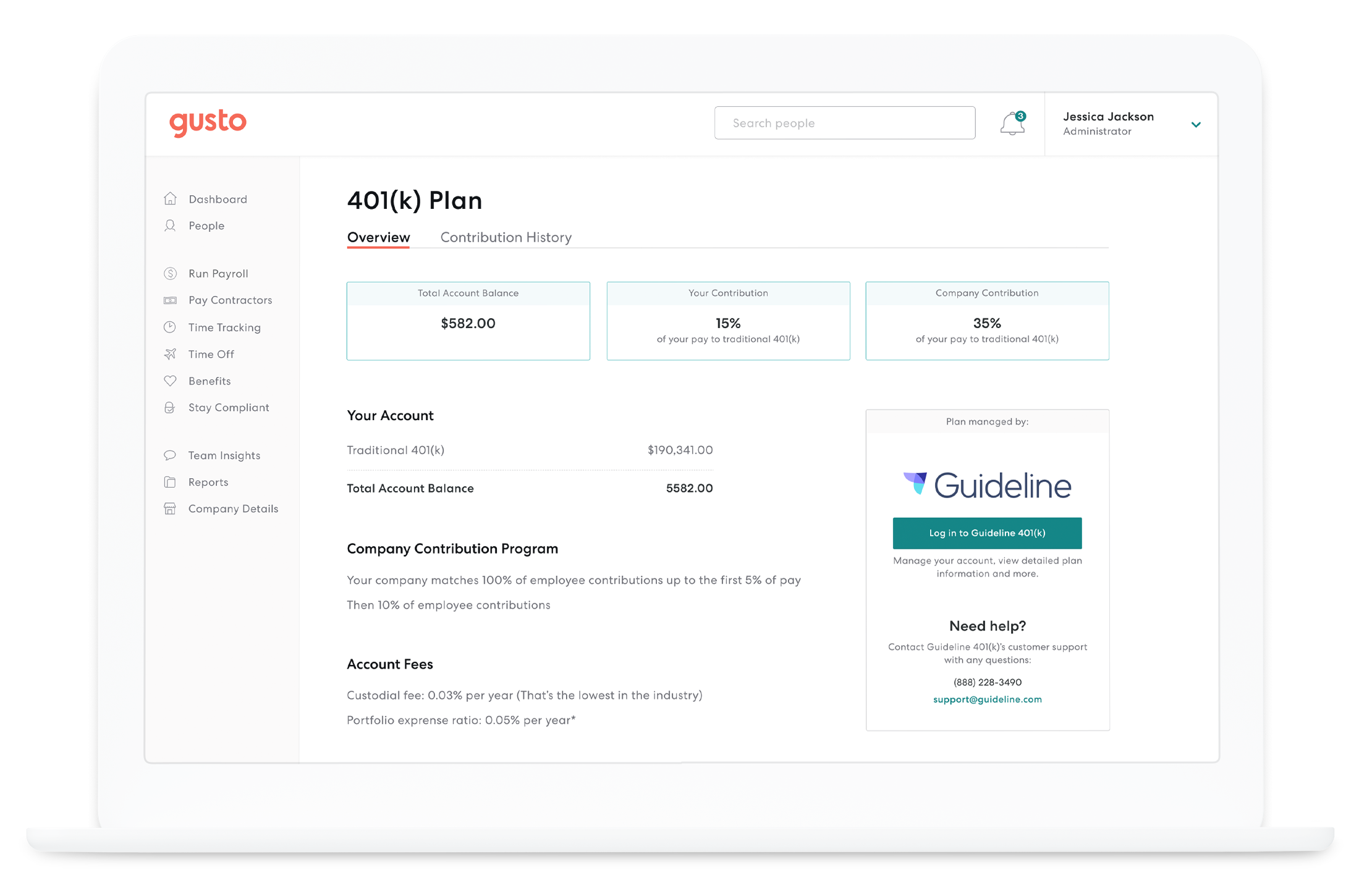Click the Time Tracking clock icon
Screen dimensions: 1359x896
click(170, 328)
